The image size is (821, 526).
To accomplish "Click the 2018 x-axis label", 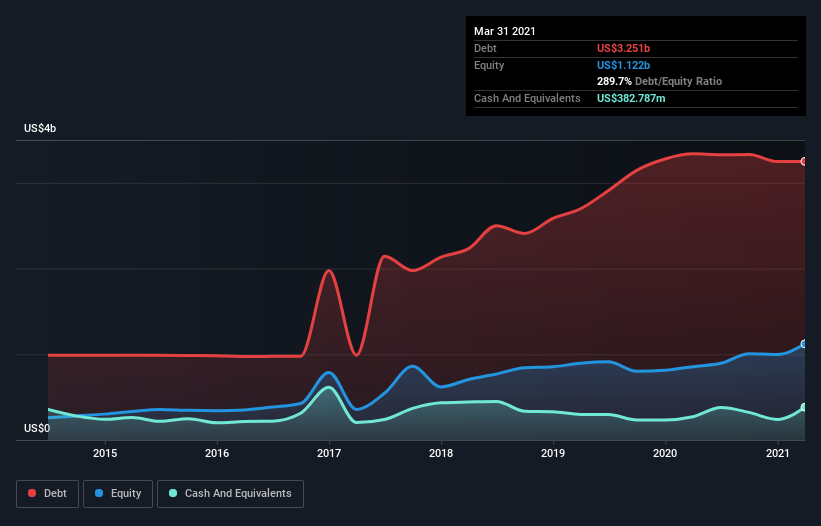I will click(441, 453).
